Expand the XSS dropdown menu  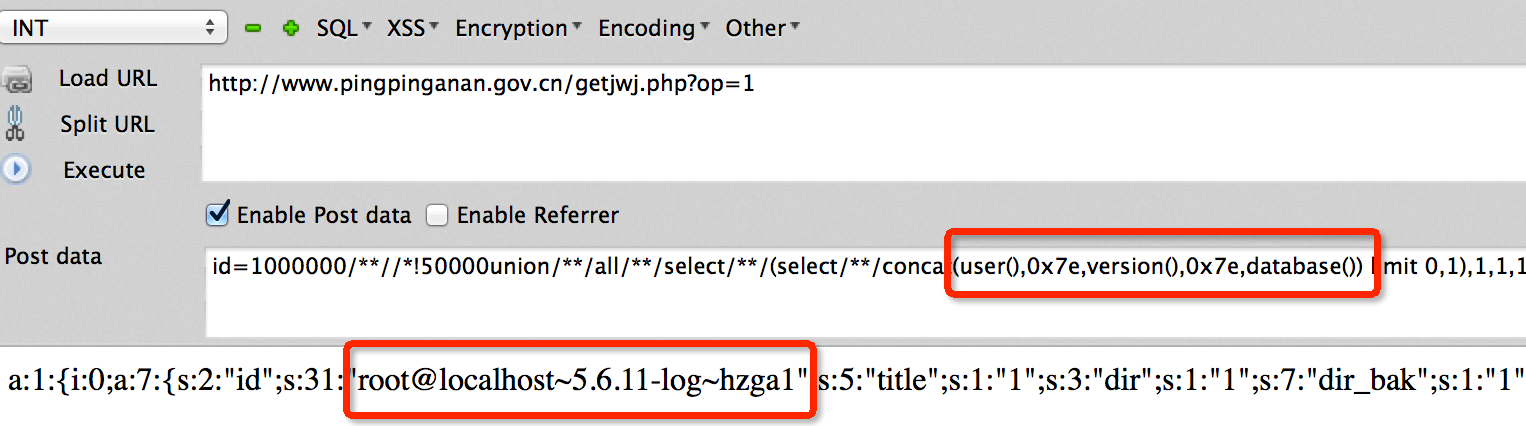413,28
